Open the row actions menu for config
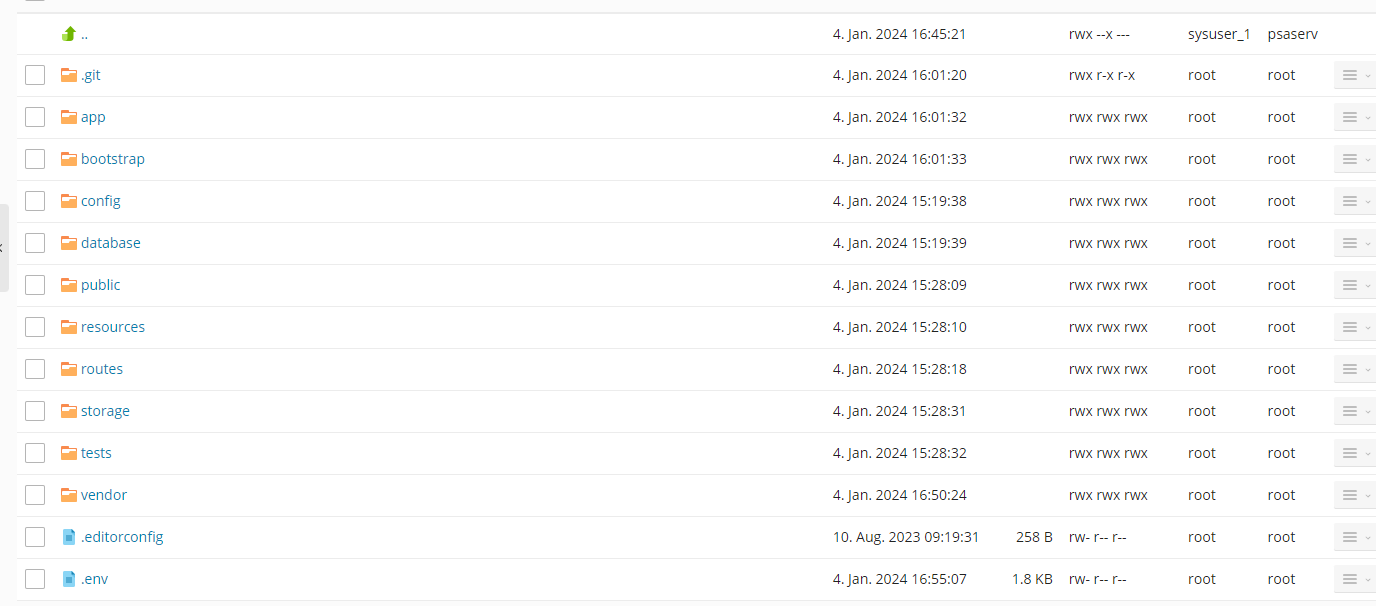This screenshot has width=1376, height=606. 1354,201
